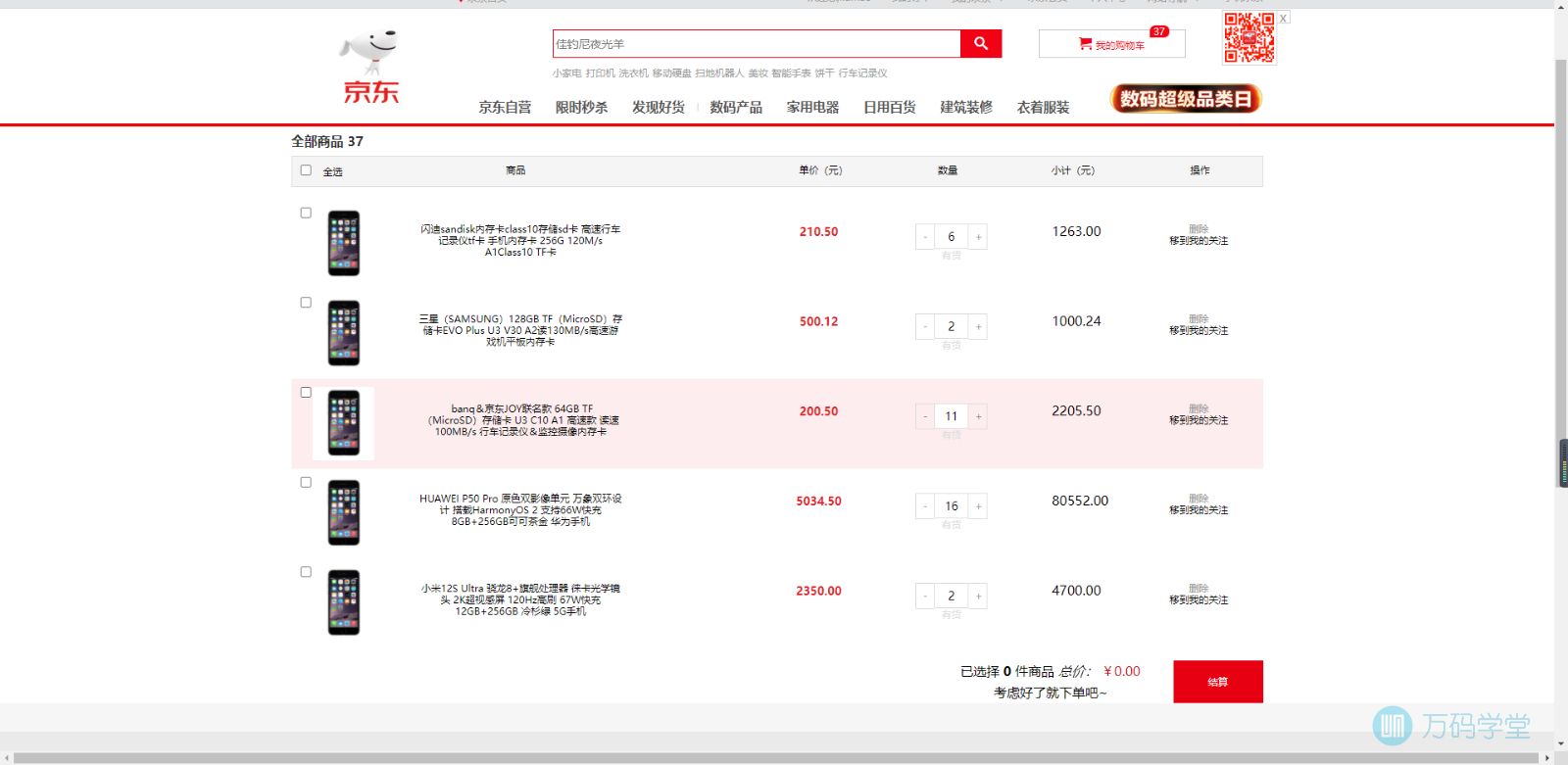The image size is (1568, 765).
Task: Close the QR code with the X
Action: click(1283, 18)
